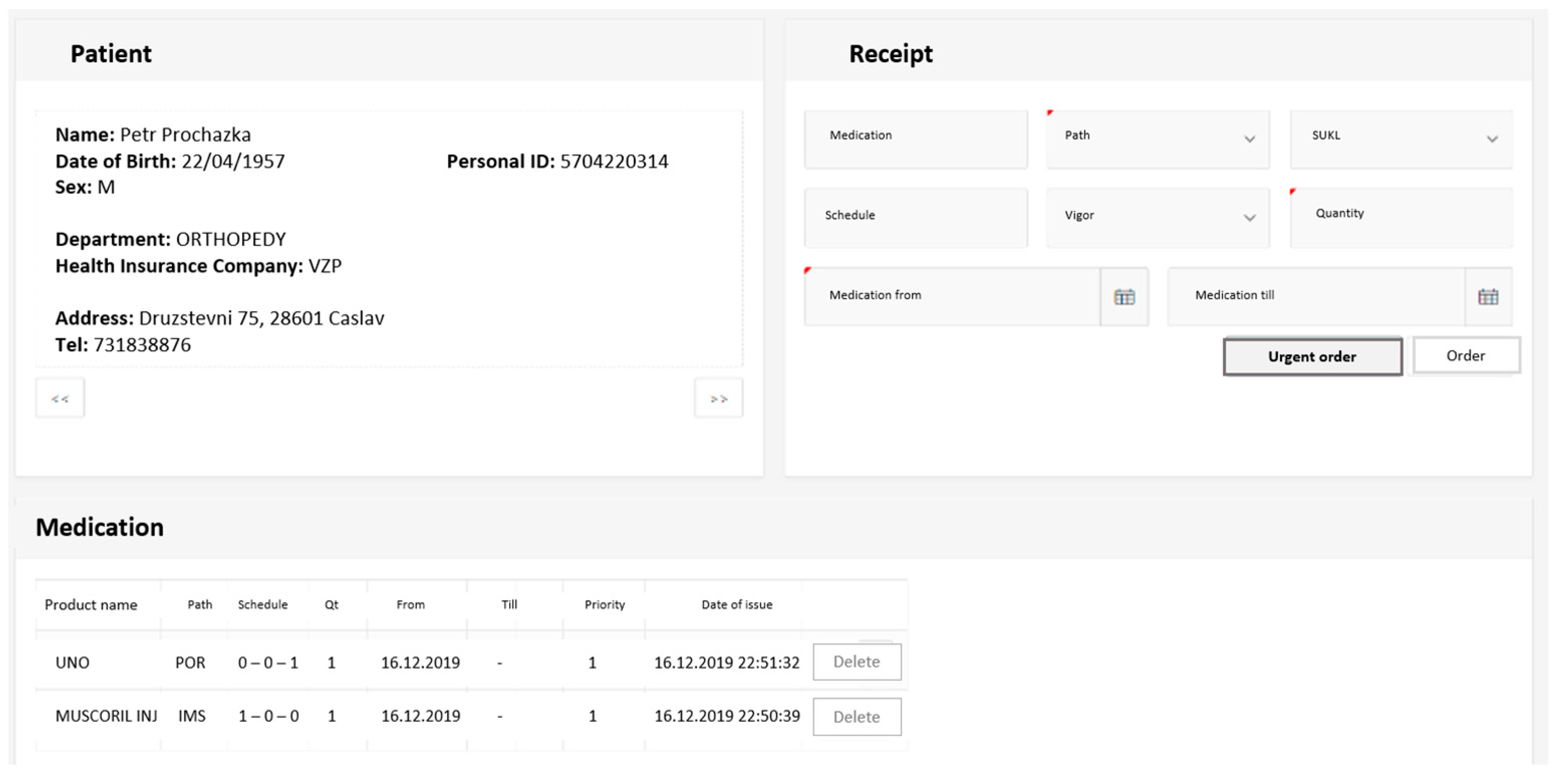The width and height of the screenshot is (1557, 784).
Task: Click the Medication from date field
Action: (x=952, y=296)
